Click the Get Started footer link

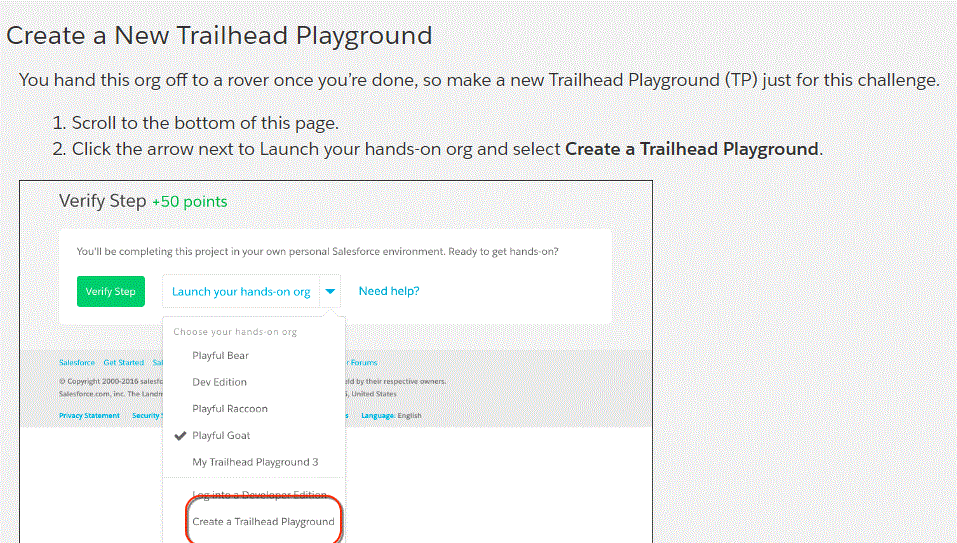[x=124, y=363]
